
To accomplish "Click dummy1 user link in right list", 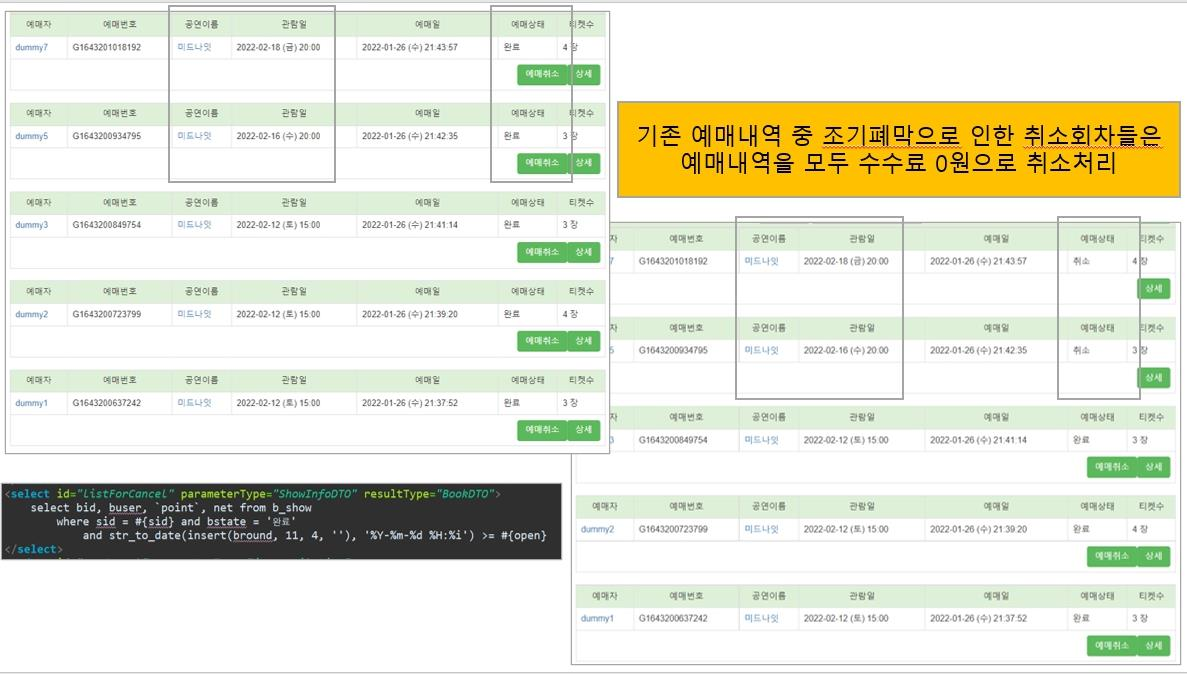I will coord(597,618).
